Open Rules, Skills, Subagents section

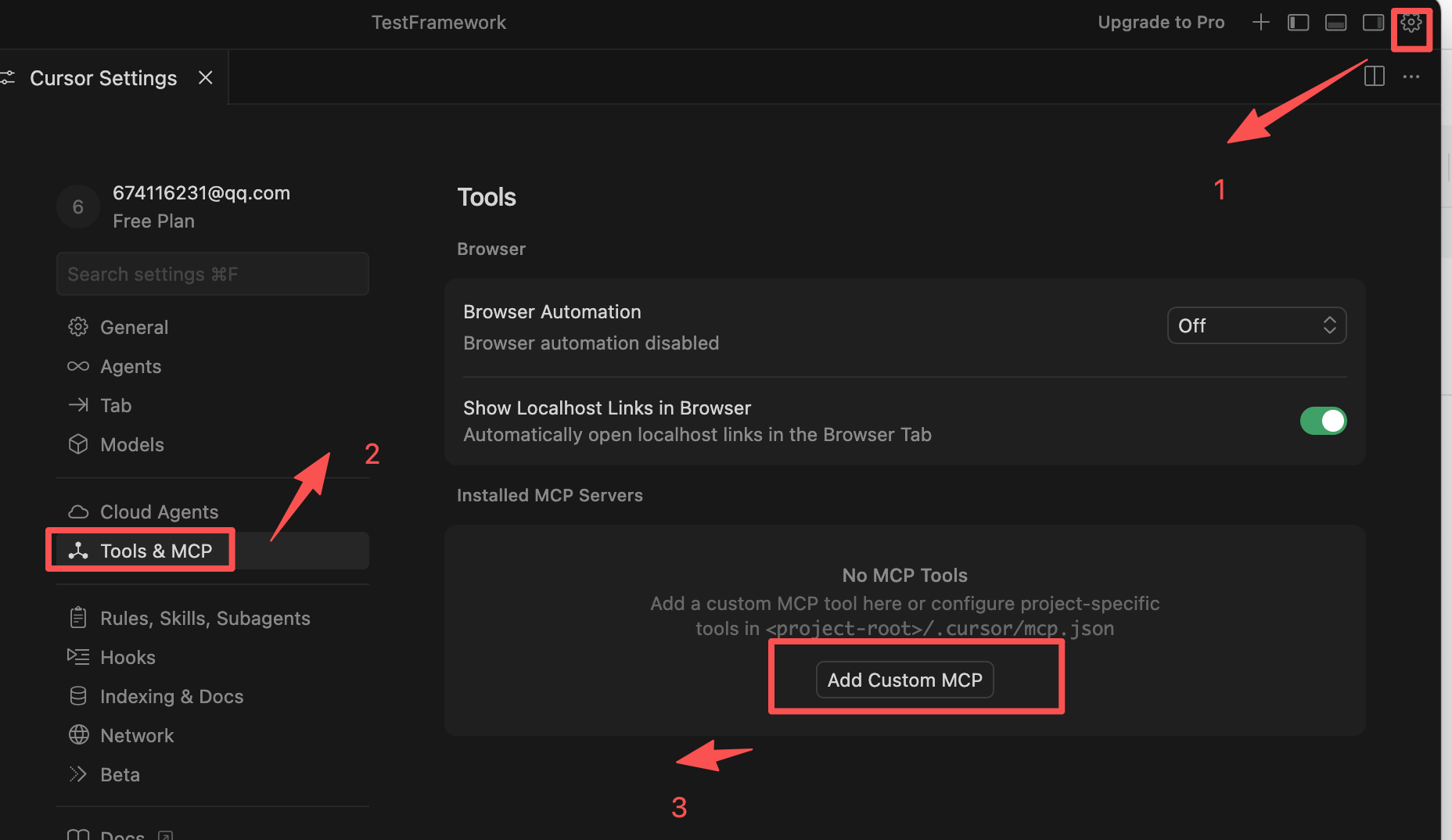click(x=213, y=618)
